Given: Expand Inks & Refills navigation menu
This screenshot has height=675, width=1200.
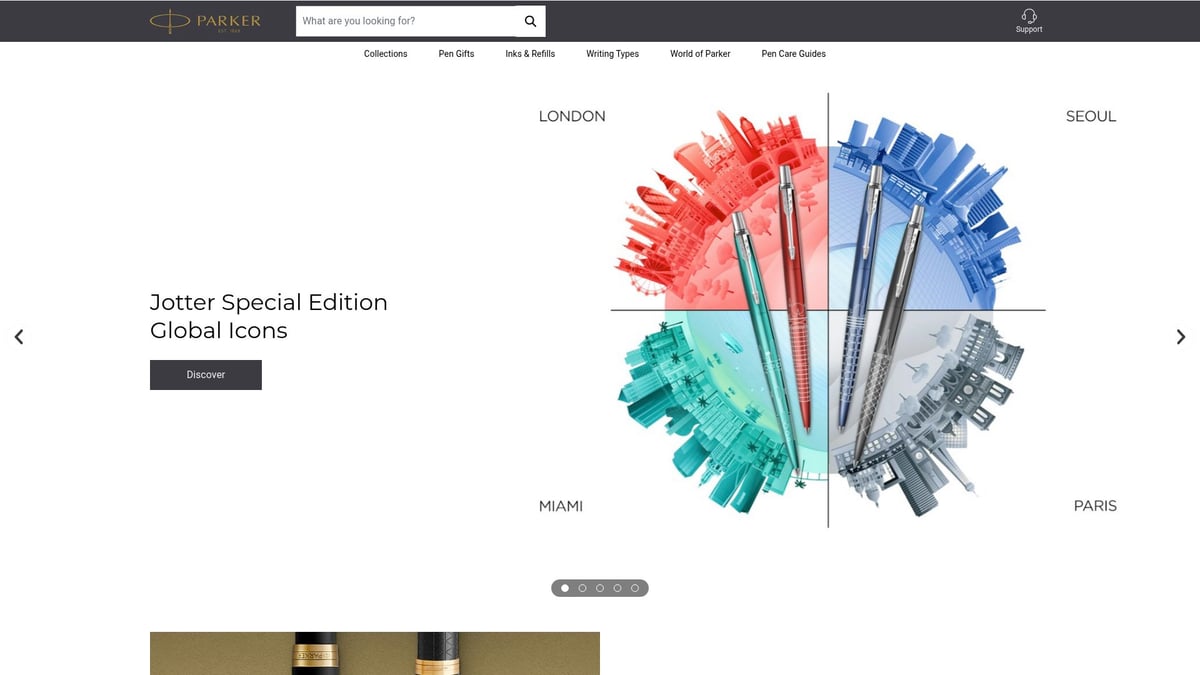Looking at the screenshot, I should coord(530,54).
